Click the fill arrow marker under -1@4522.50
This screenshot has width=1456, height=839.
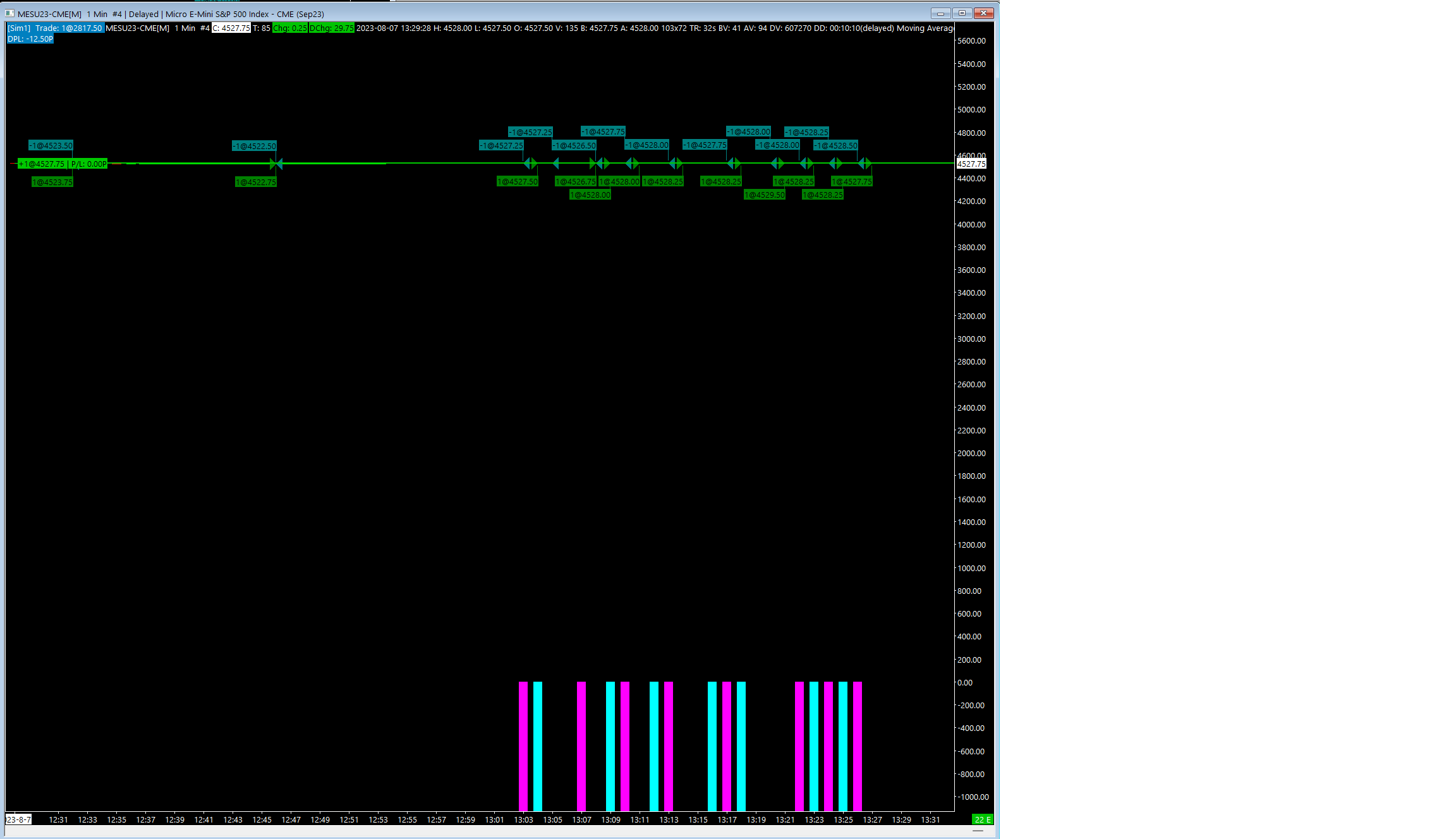click(276, 164)
